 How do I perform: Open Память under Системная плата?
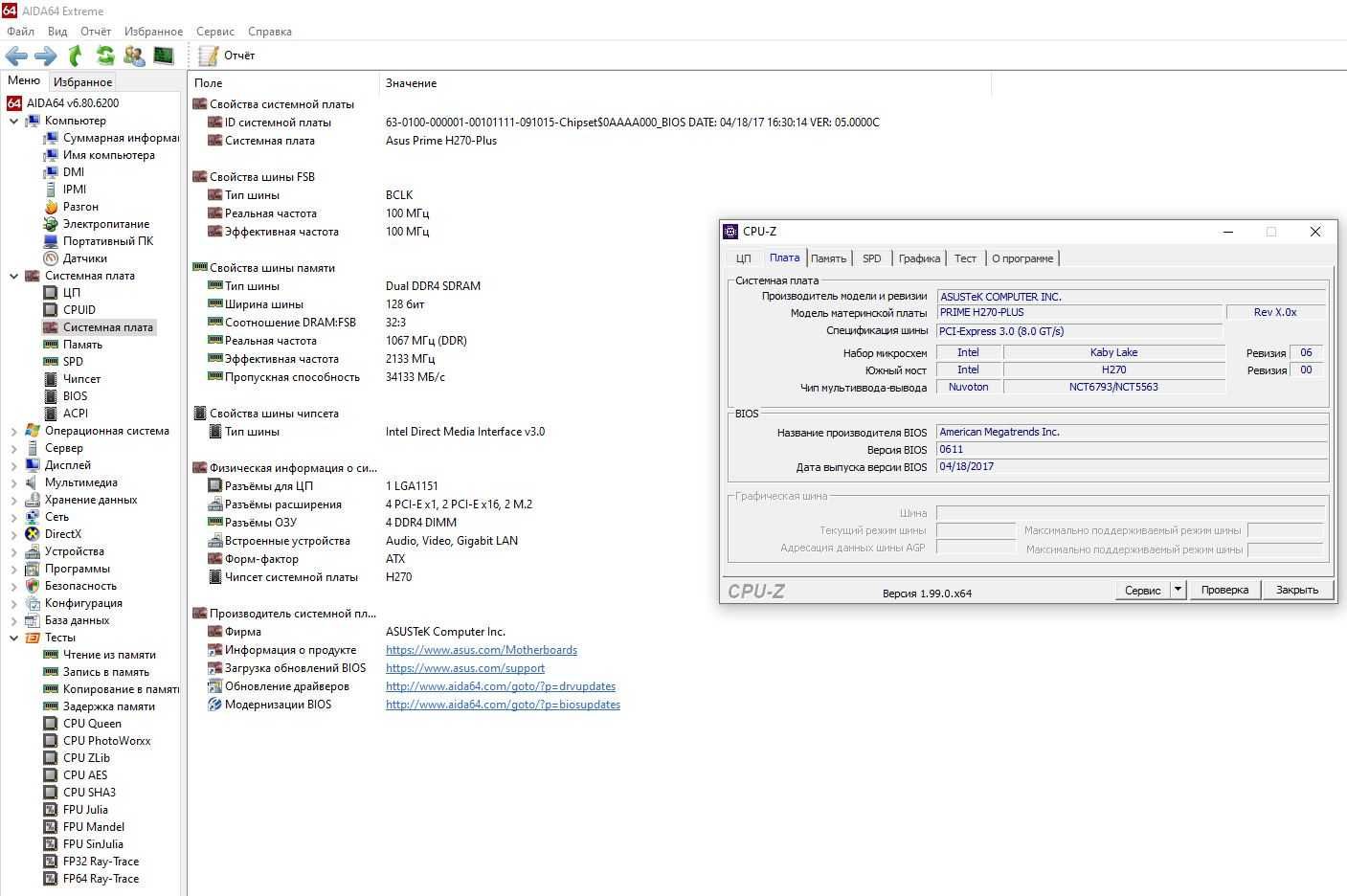coord(82,345)
